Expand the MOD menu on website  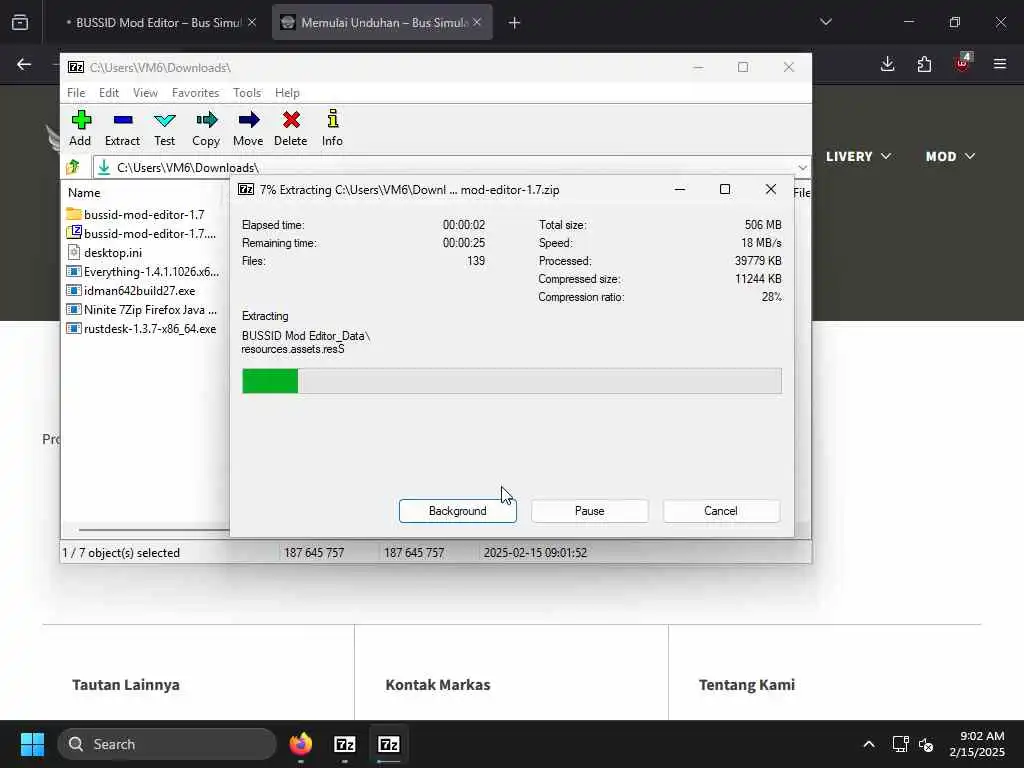click(950, 156)
